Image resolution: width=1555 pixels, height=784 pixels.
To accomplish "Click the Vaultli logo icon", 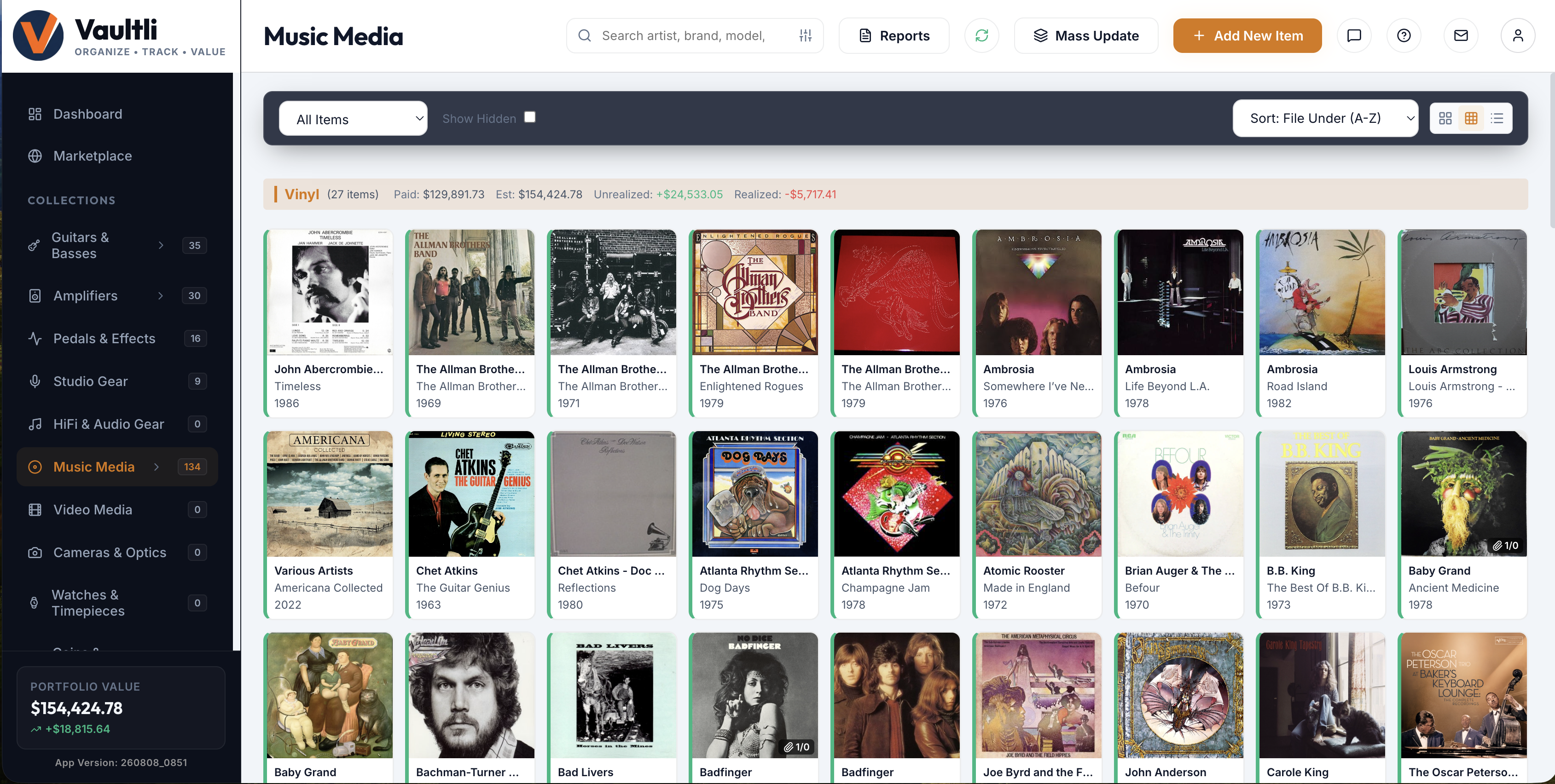I will (38, 35).
